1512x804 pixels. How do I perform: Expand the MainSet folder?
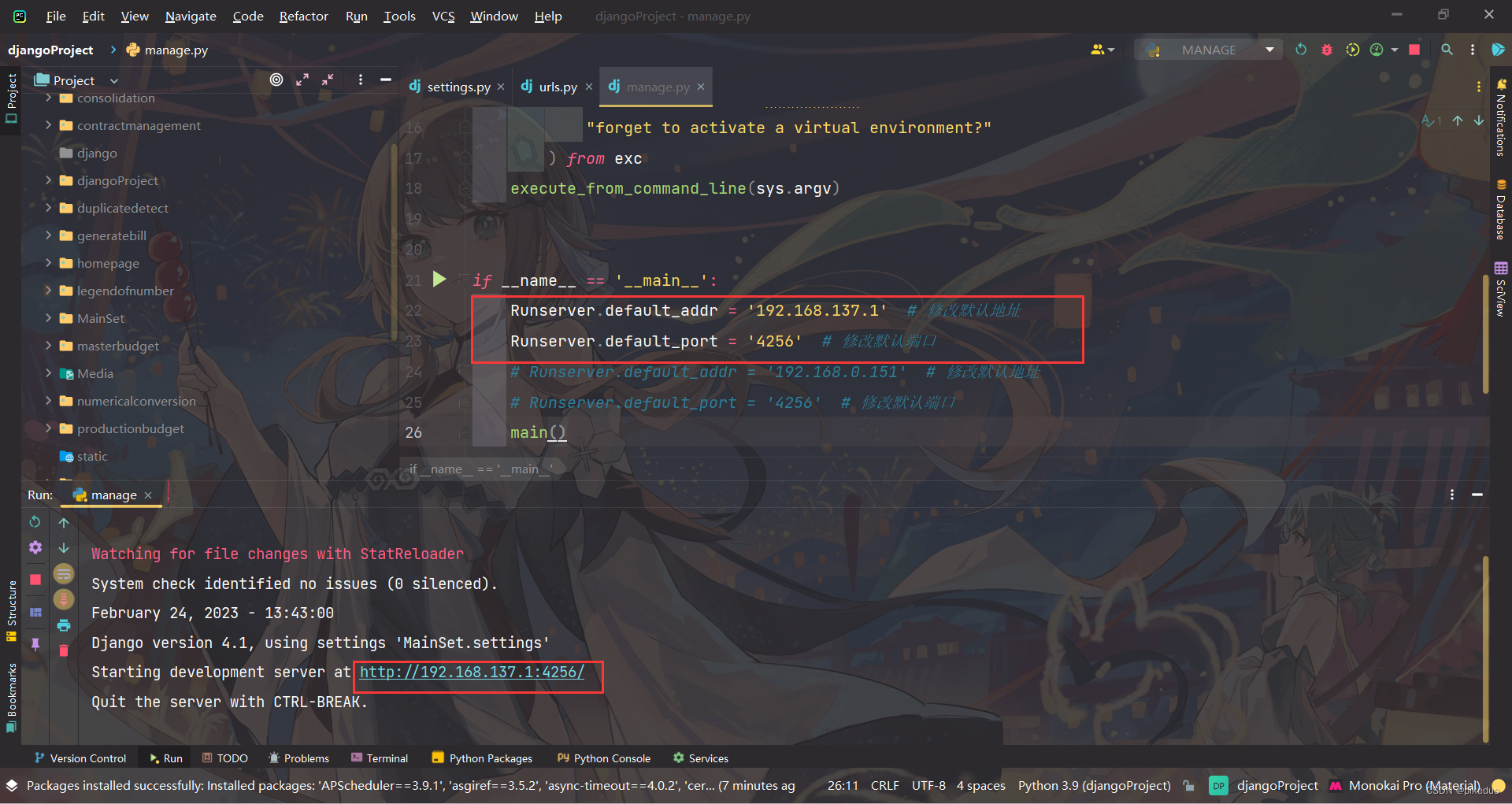[x=48, y=318]
